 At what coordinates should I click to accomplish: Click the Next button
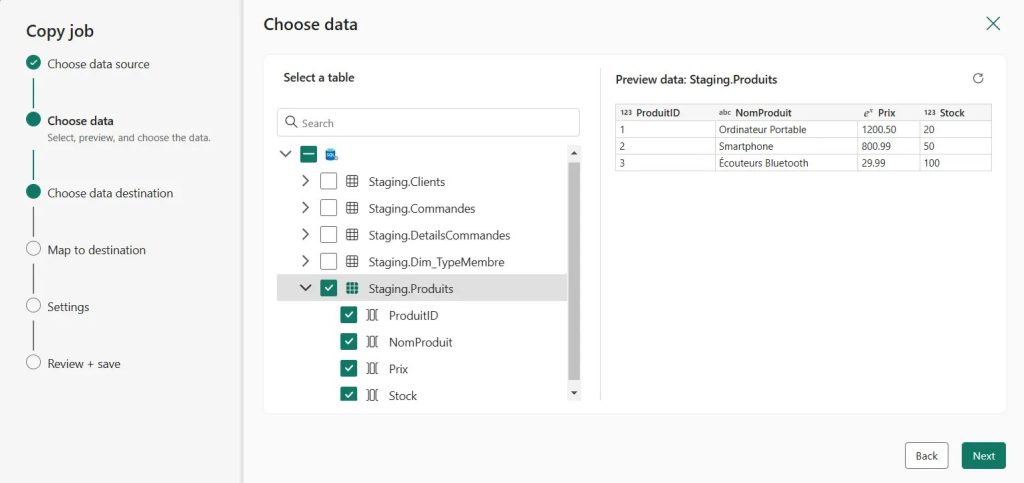click(x=984, y=456)
